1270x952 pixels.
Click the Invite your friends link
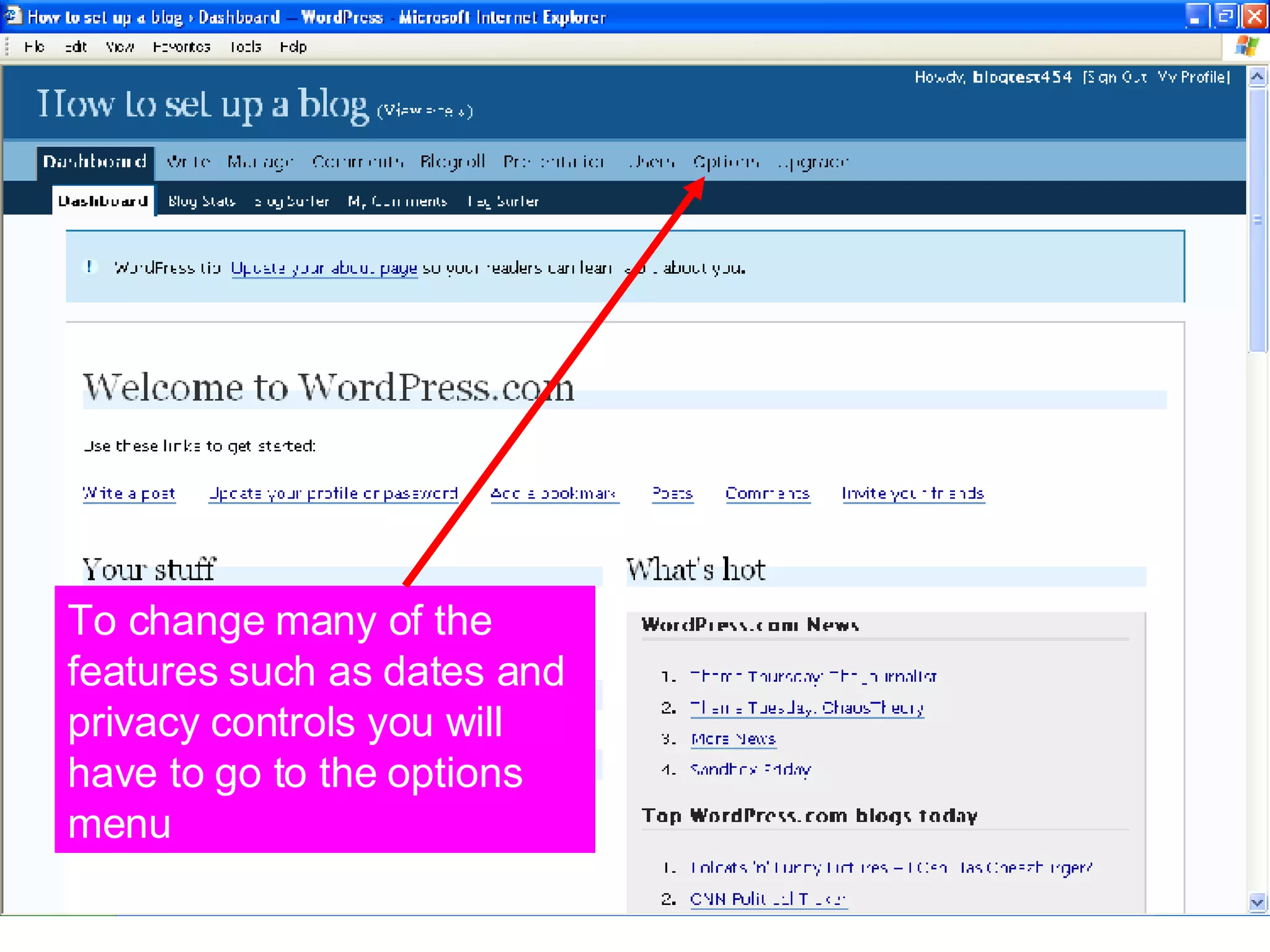pyautogui.click(x=913, y=493)
